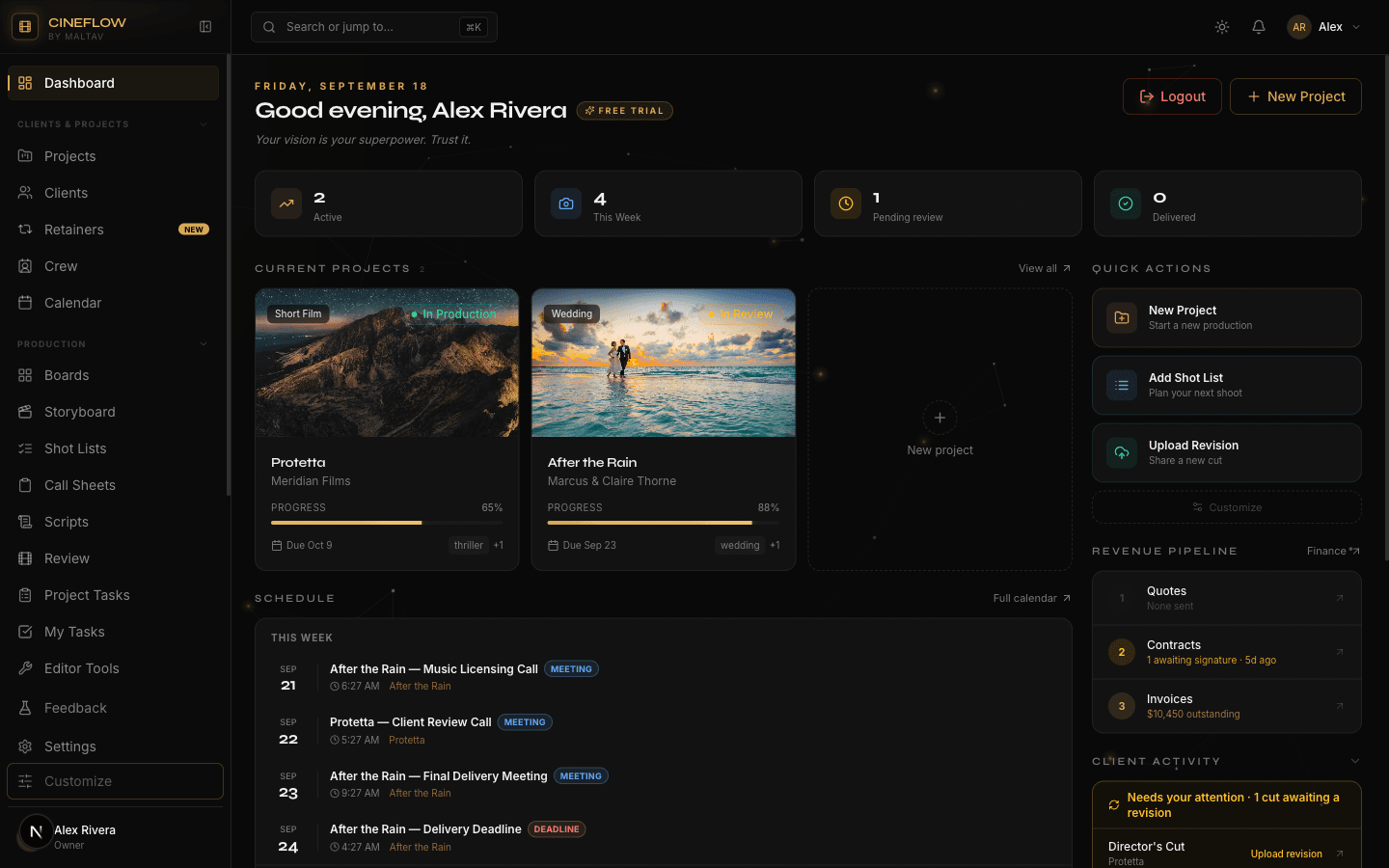Click the thriller tag on Protetta
Viewport: 1389px width, 868px height.
(x=469, y=545)
